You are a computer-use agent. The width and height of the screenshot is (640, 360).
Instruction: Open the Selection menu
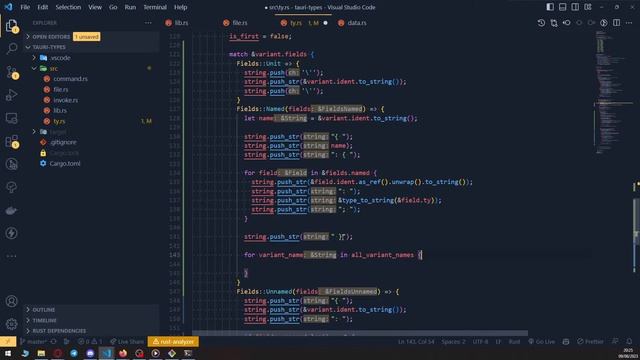tap(68, 7)
